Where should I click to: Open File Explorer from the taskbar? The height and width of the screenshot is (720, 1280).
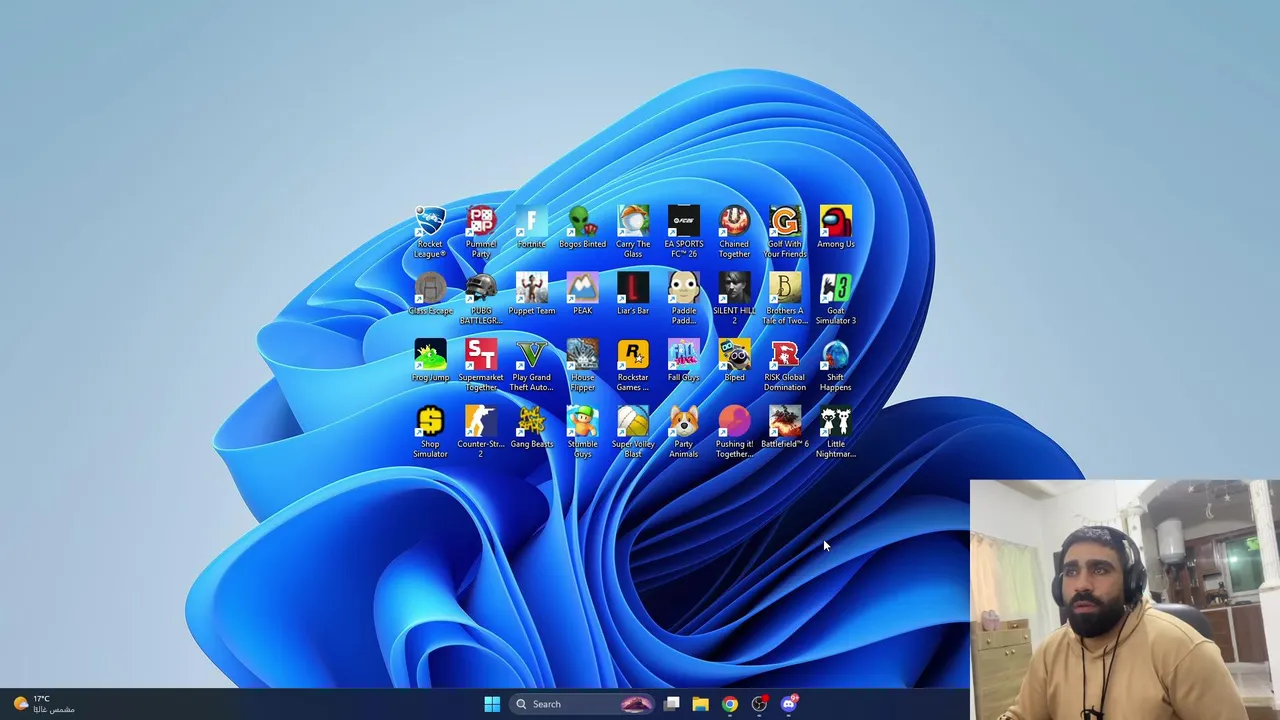700,704
